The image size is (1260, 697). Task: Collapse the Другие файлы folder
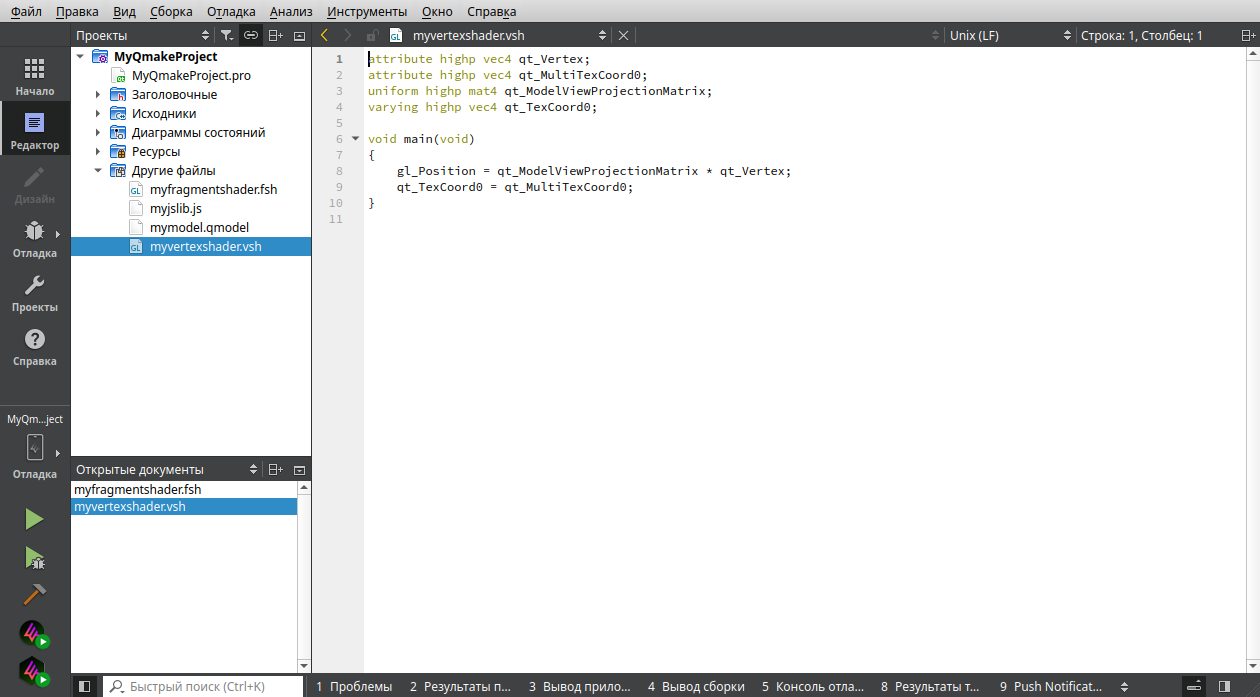pos(98,171)
